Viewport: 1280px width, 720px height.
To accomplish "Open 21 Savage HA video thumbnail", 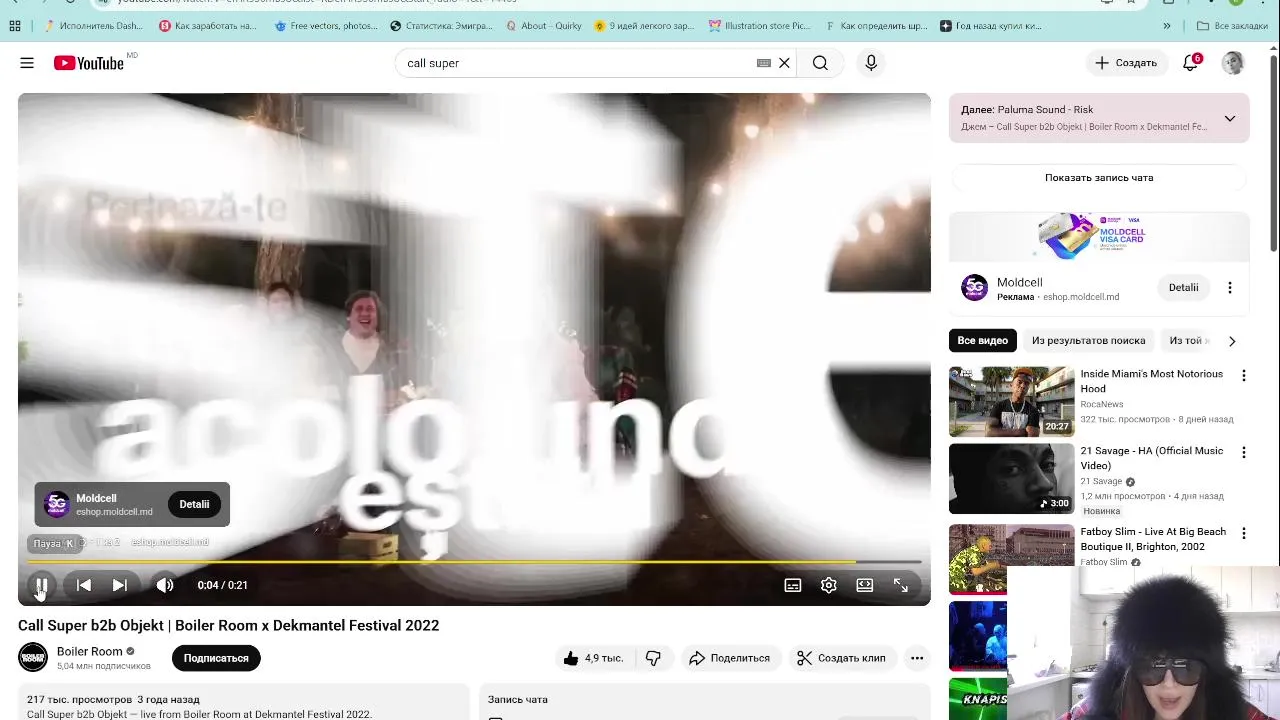I will [1011, 479].
